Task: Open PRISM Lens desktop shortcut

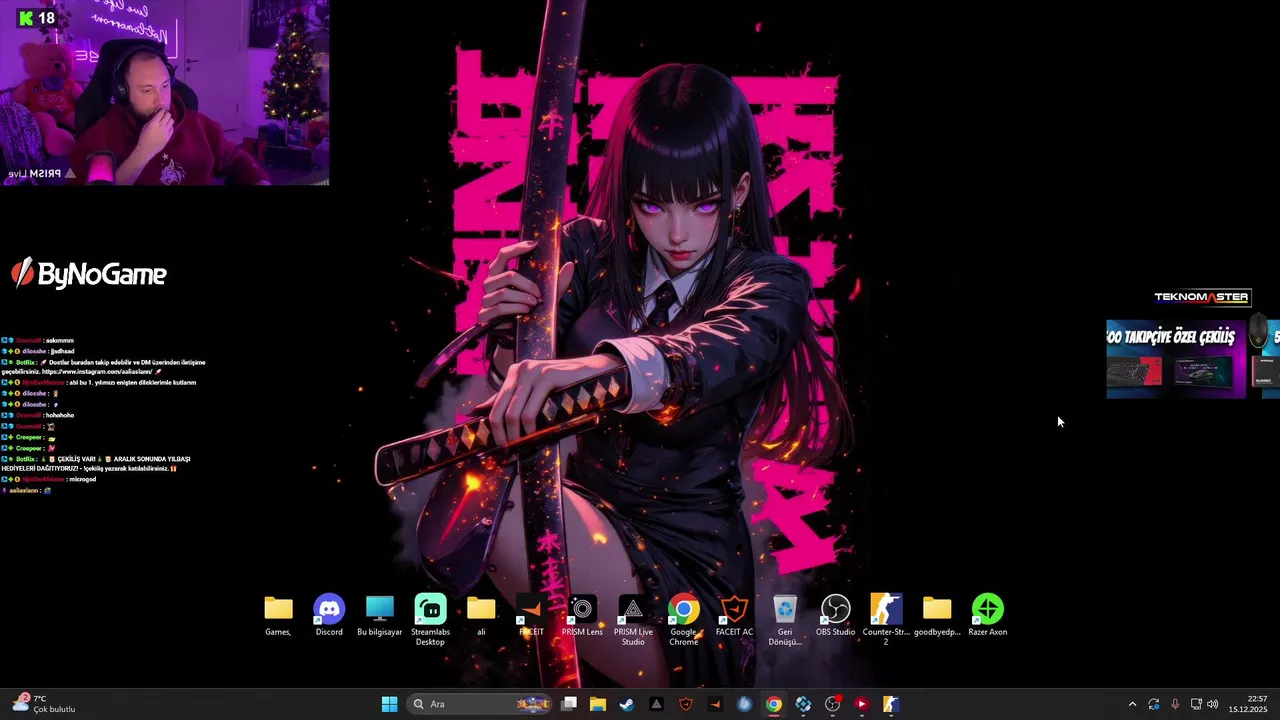Action: pos(582,615)
